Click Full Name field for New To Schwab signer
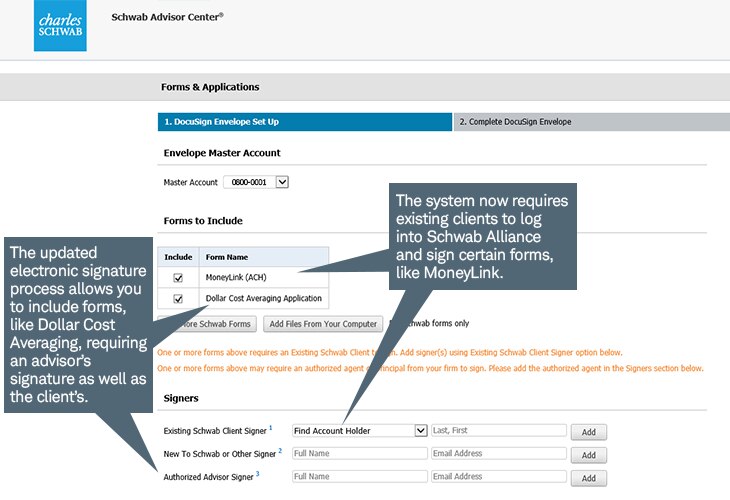 click(359, 453)
